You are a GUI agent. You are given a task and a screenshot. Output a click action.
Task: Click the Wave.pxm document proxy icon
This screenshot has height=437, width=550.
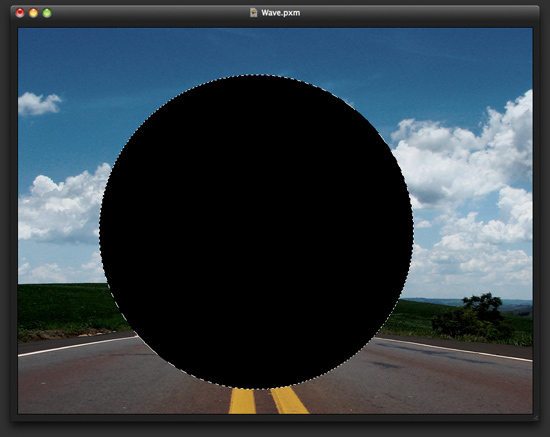(253, 13)
